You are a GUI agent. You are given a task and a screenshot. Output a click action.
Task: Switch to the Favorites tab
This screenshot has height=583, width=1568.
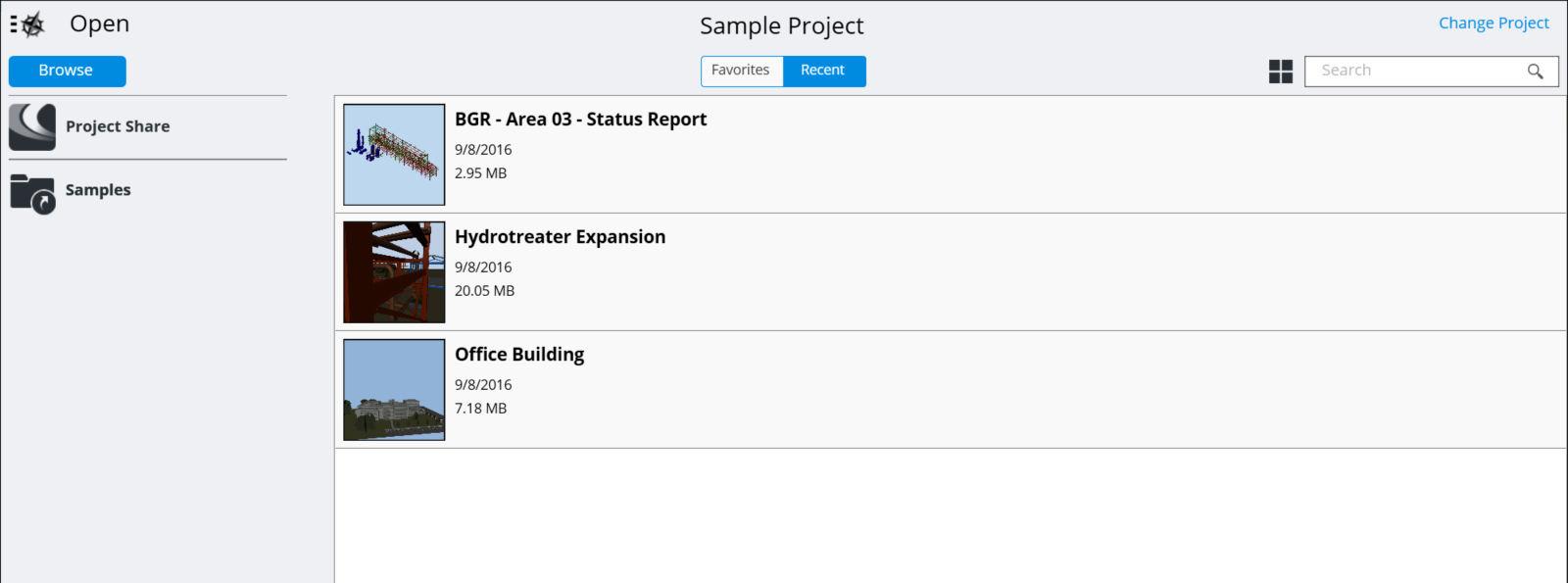click(x=742, y=71)
